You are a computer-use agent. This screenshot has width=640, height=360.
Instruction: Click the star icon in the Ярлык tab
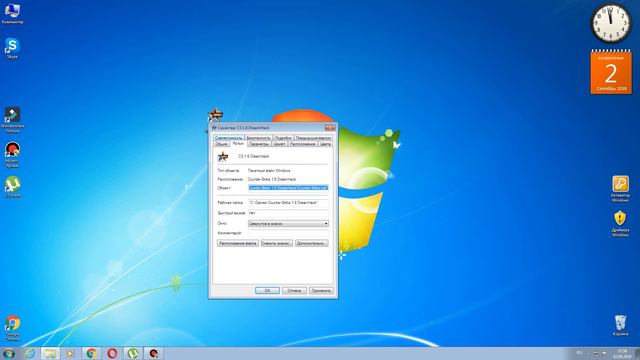[x=223, y=156]
